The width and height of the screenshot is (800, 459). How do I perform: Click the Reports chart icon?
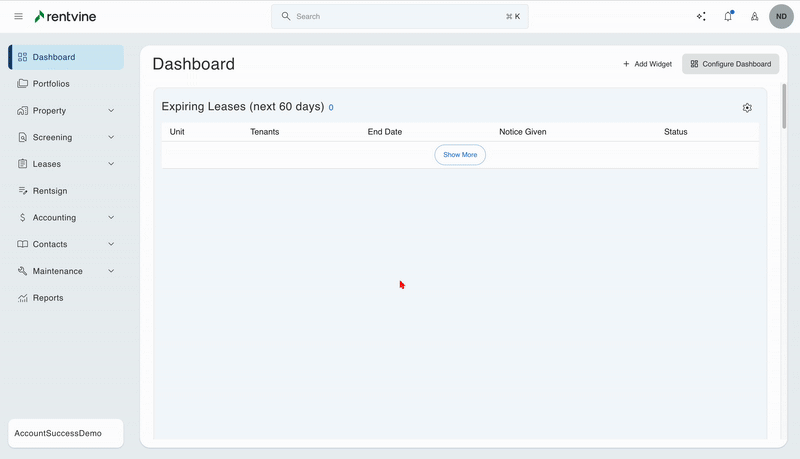[x=23, y=298]
